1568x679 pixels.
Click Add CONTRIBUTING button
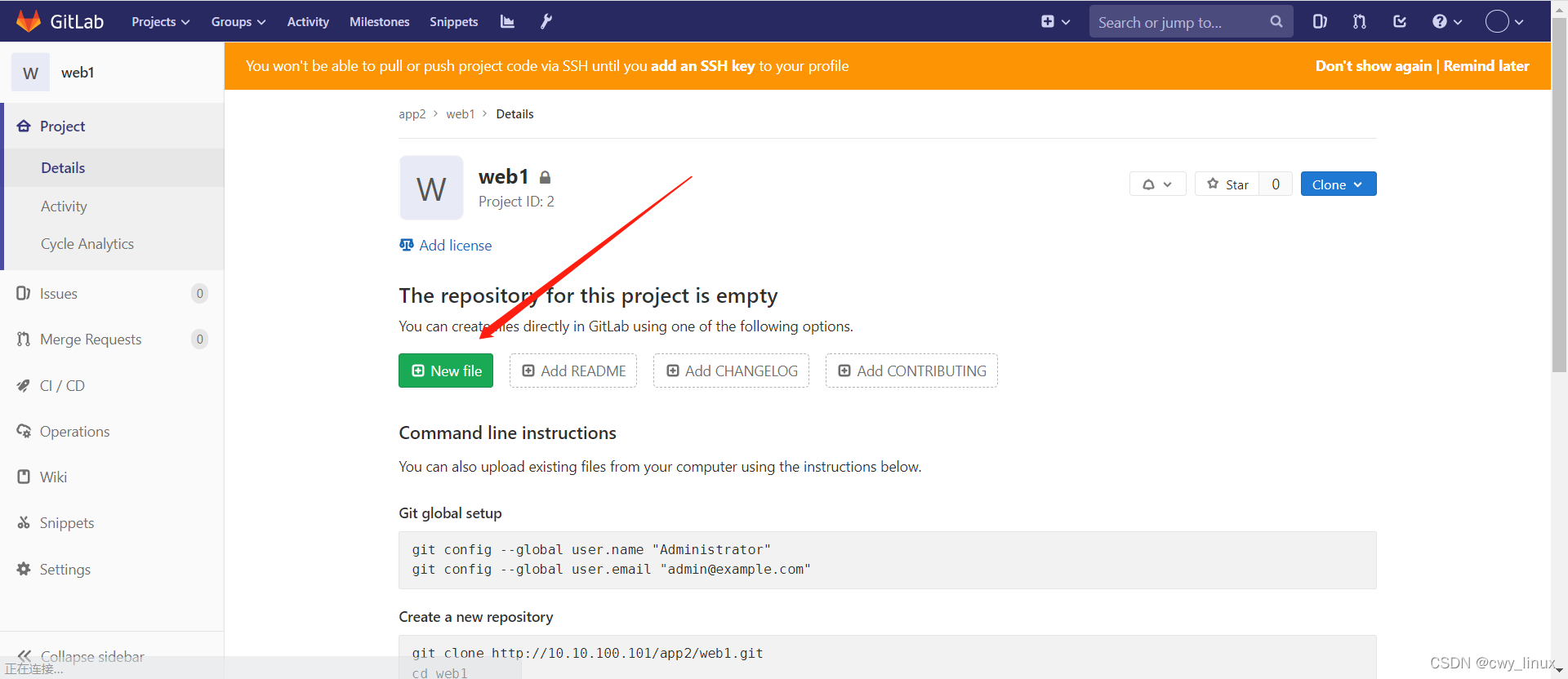click(x=911, y=371)
